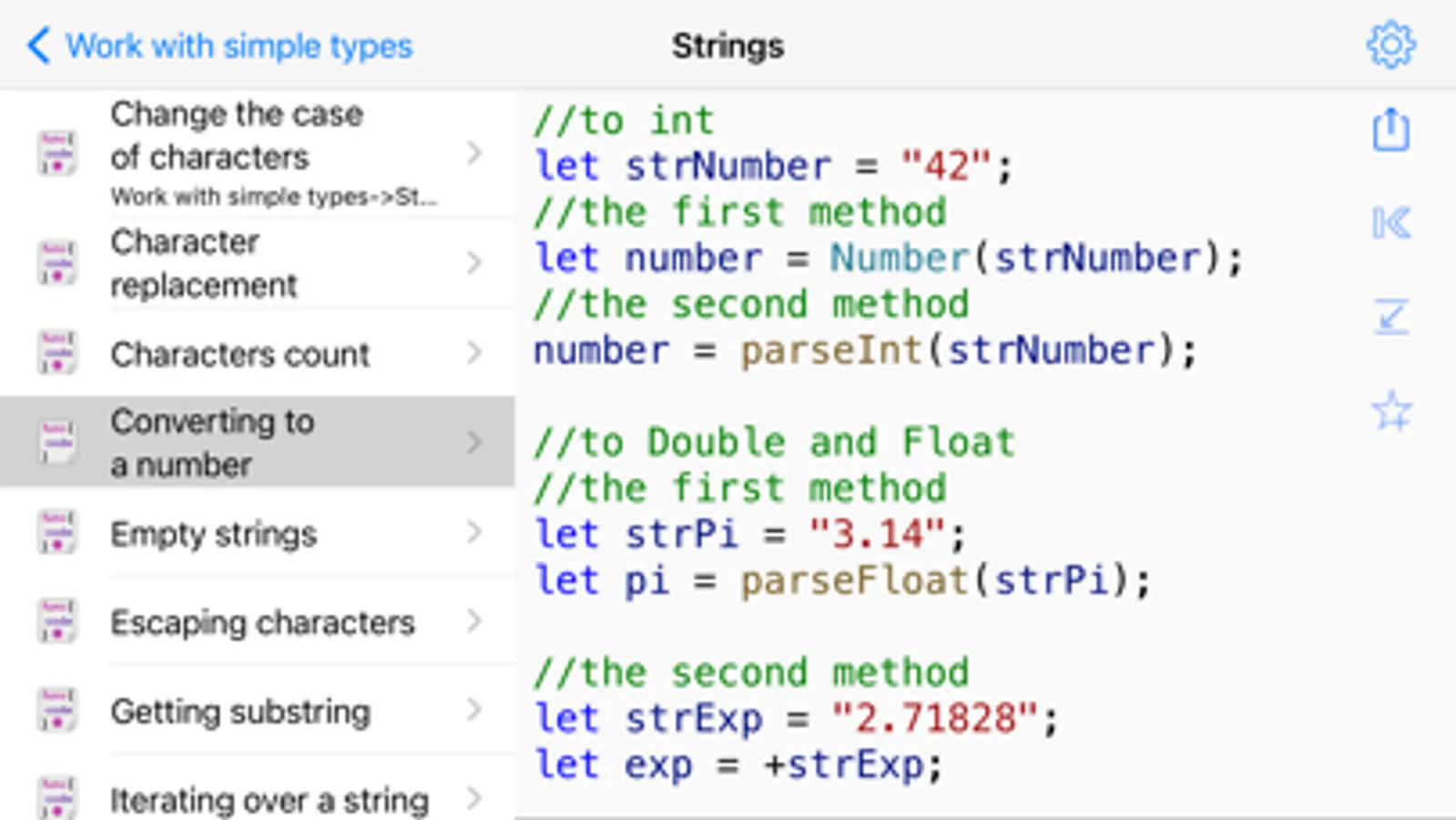Click the Characters count snippet icon

pyautogui.click(x=56, y=353)
